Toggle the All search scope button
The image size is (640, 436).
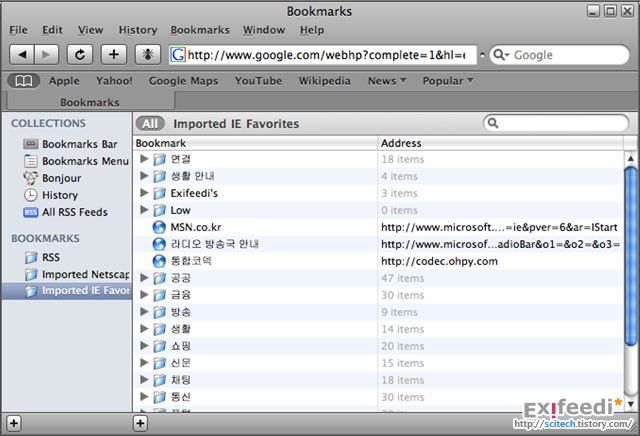(150, 124)
